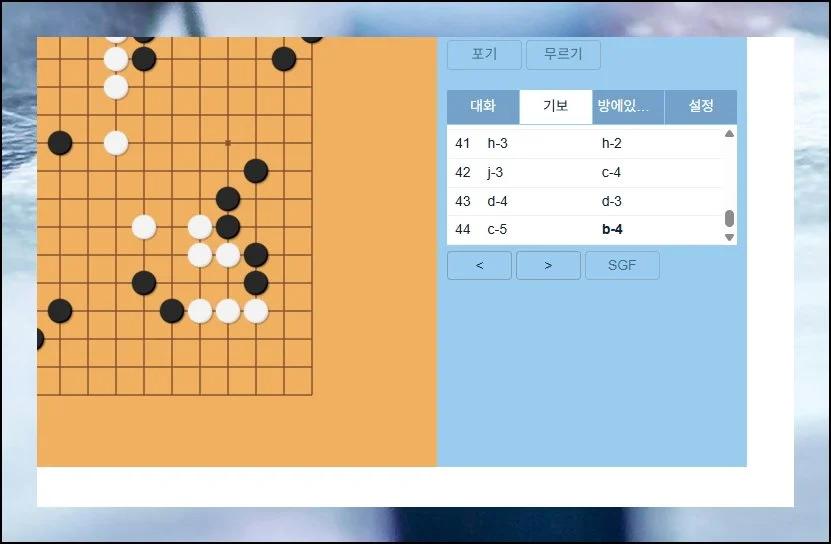Step forward with the > button
The width and height of the screenshot is (831, 544).
548,265
